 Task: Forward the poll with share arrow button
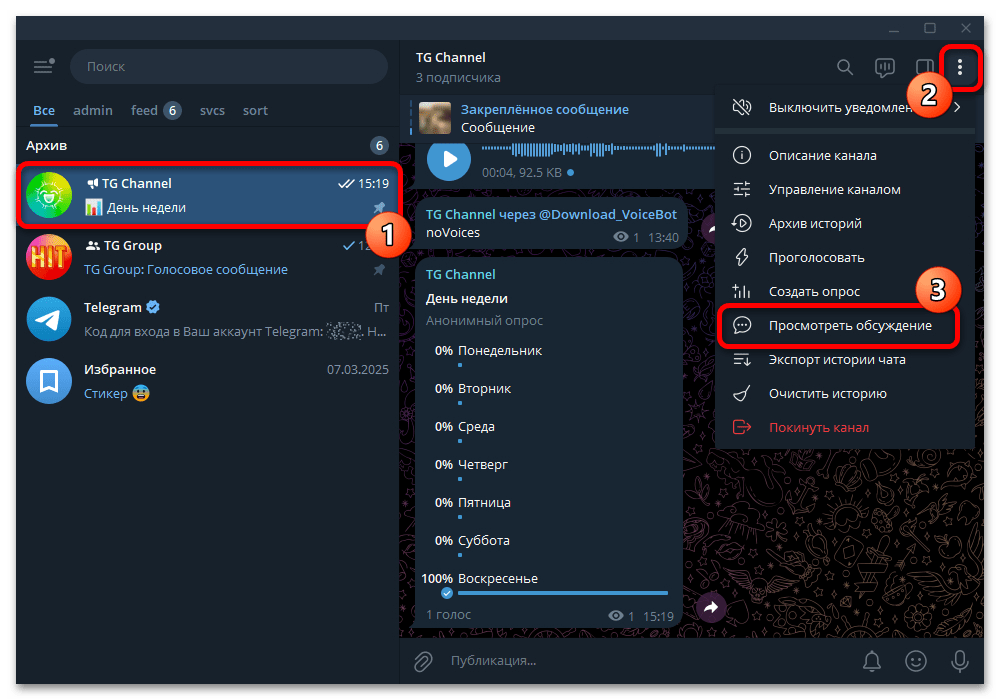[x=711, y=607]
